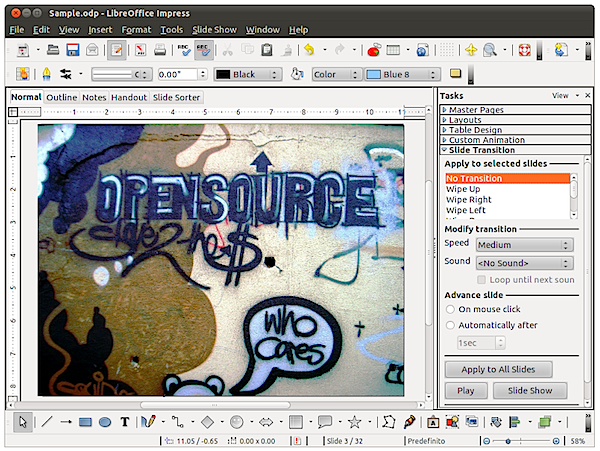
Task: Insert a chart with the Chart icon
Action: 373,50
